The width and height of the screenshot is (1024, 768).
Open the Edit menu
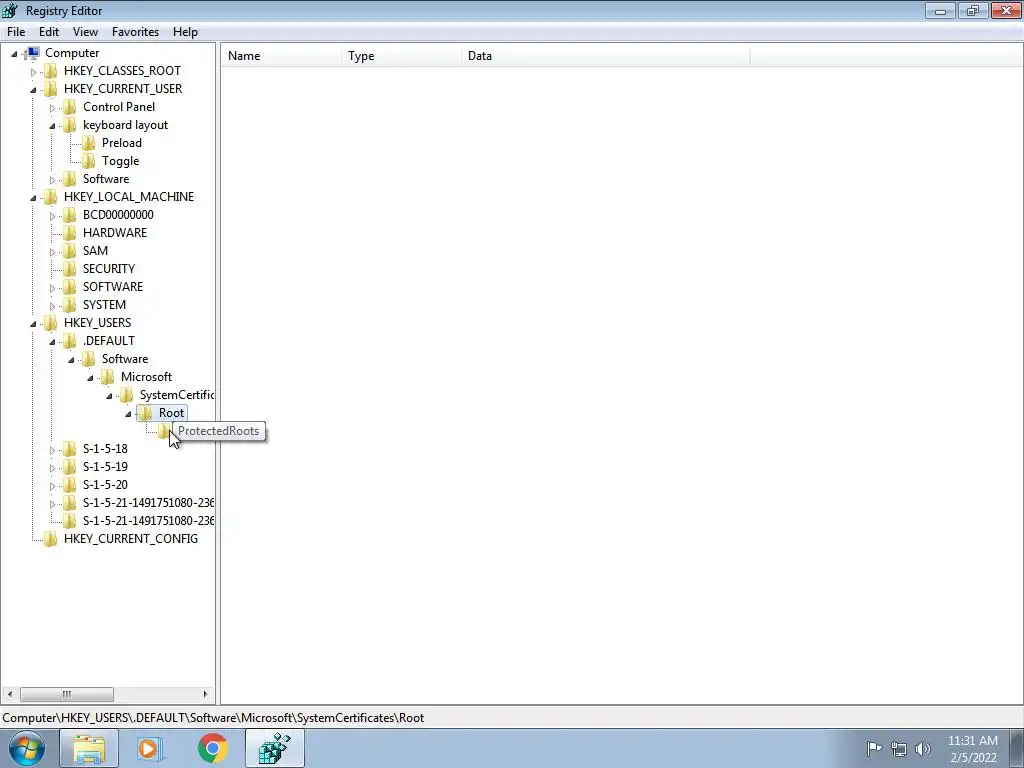49,31
